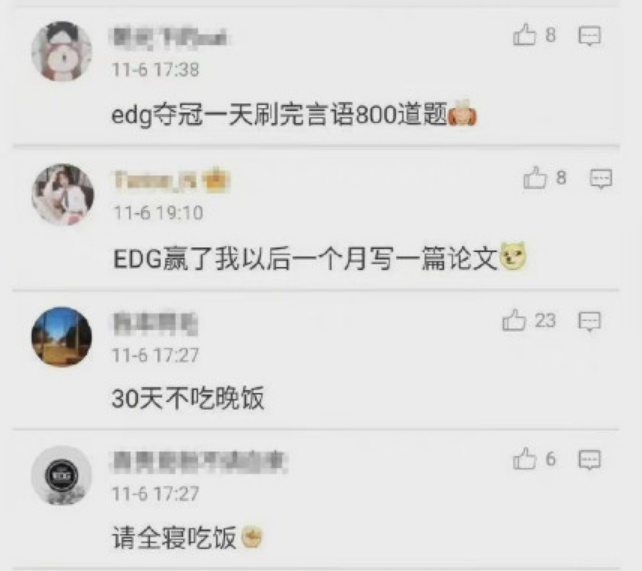Screen dimensions: 642x571
Task: Open the road landscape avatar profile
Action: 62,336
